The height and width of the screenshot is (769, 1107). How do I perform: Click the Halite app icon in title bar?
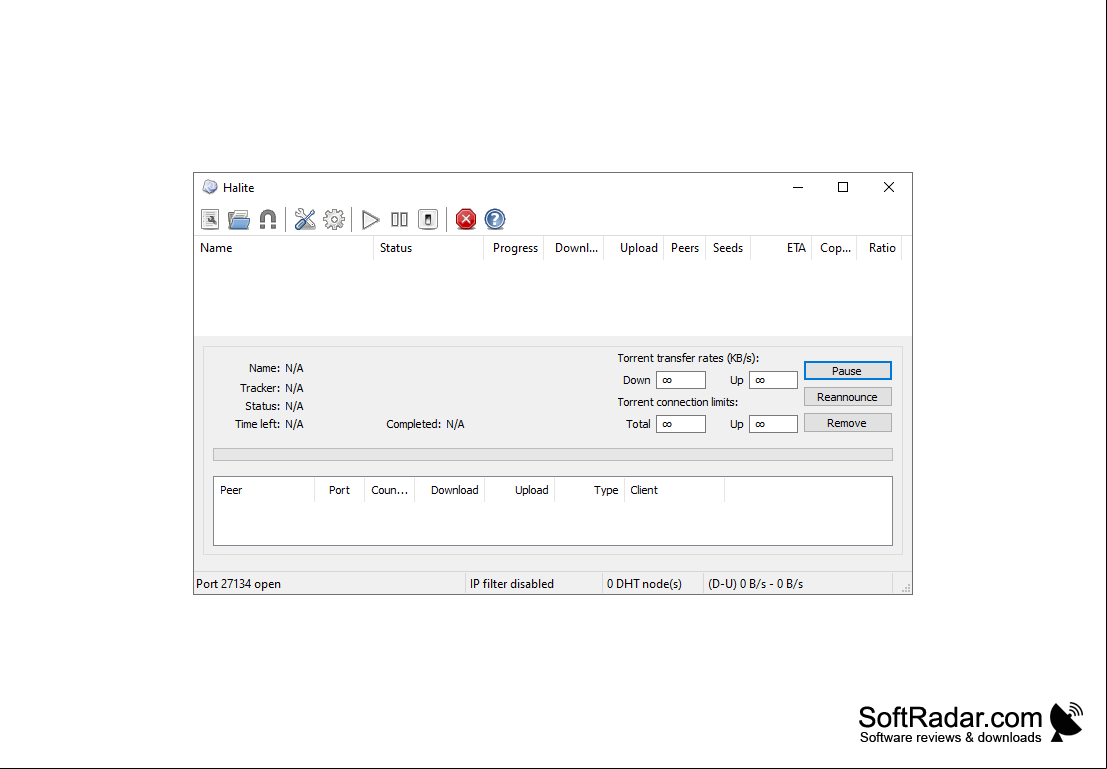coord(210,187)
